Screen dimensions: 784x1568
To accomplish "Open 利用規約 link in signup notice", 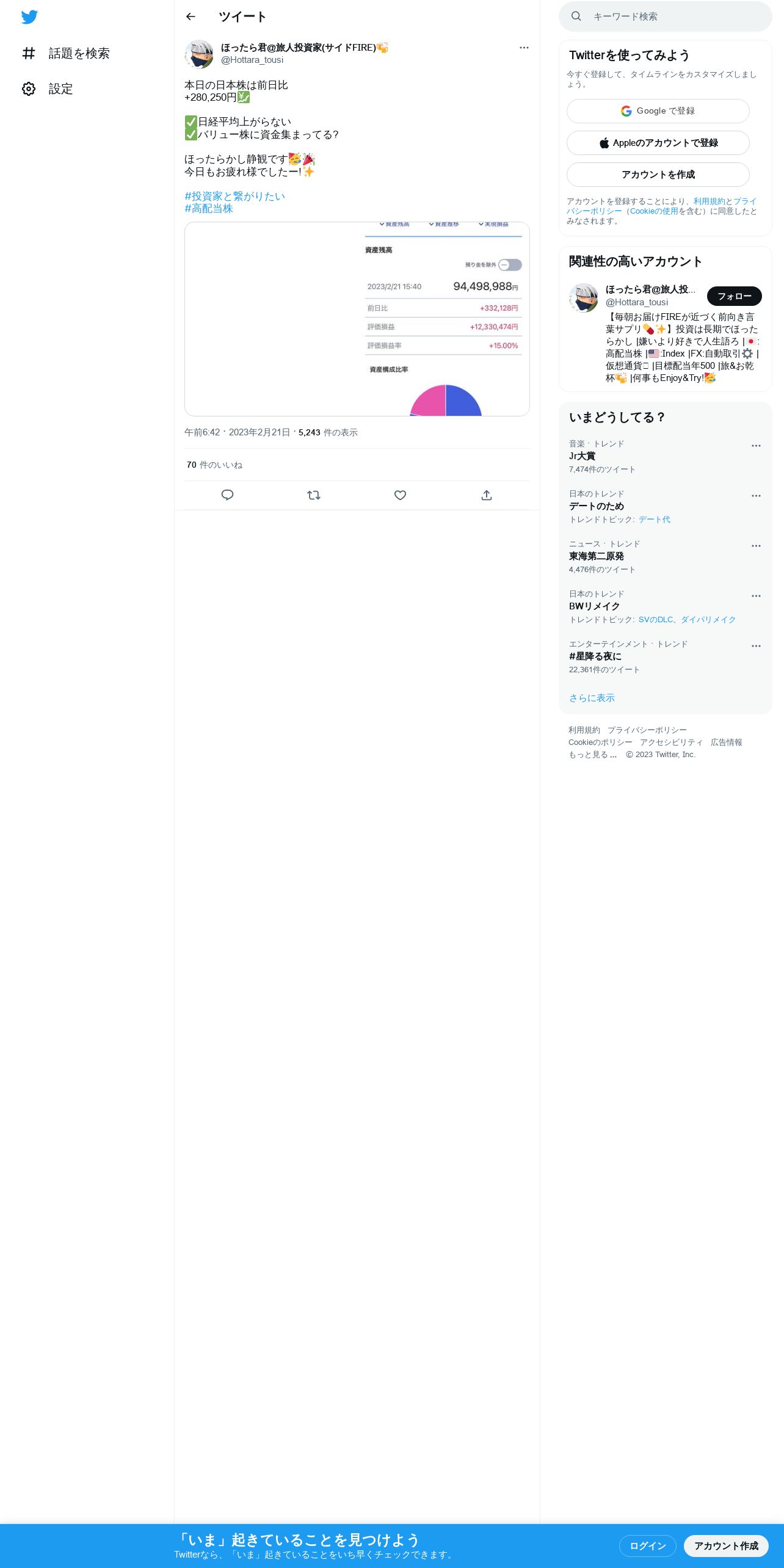I will (709, 201).
